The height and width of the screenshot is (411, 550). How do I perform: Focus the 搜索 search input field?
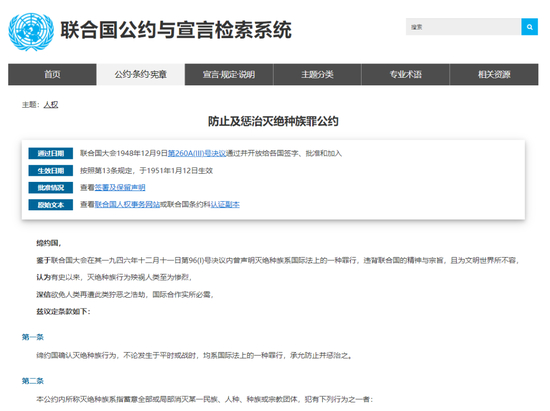coord(463,27)
